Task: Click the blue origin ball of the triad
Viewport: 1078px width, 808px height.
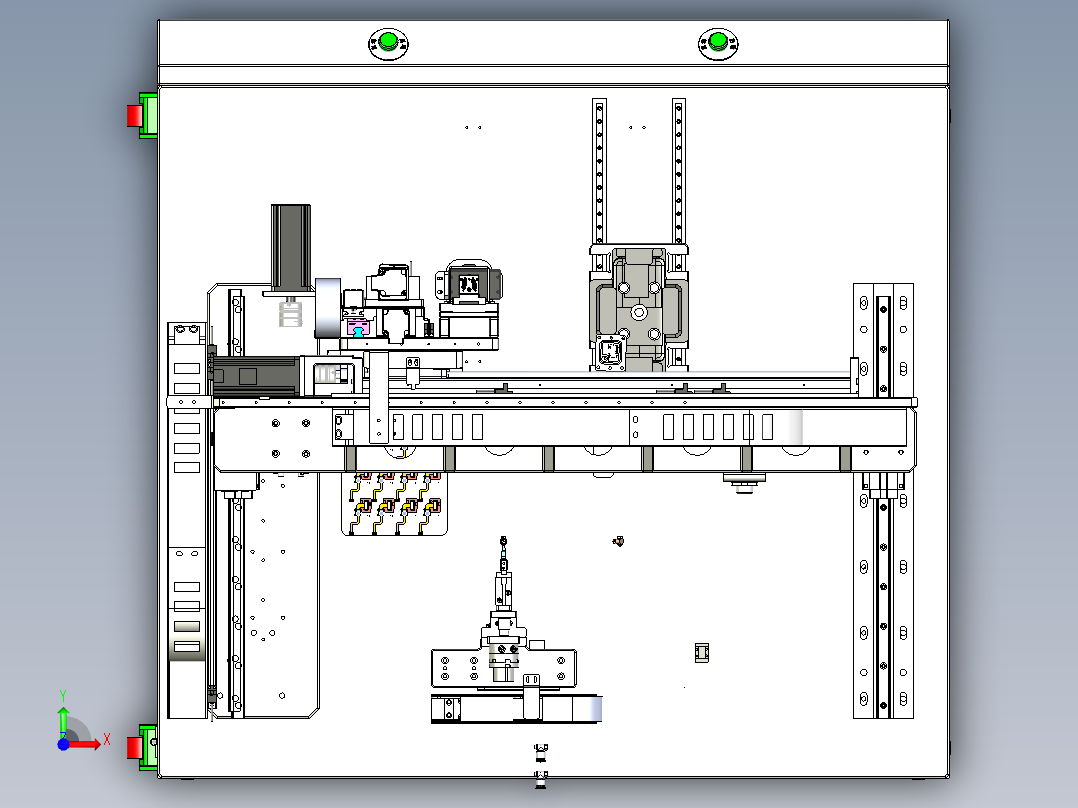Action: tap(63, 744)
